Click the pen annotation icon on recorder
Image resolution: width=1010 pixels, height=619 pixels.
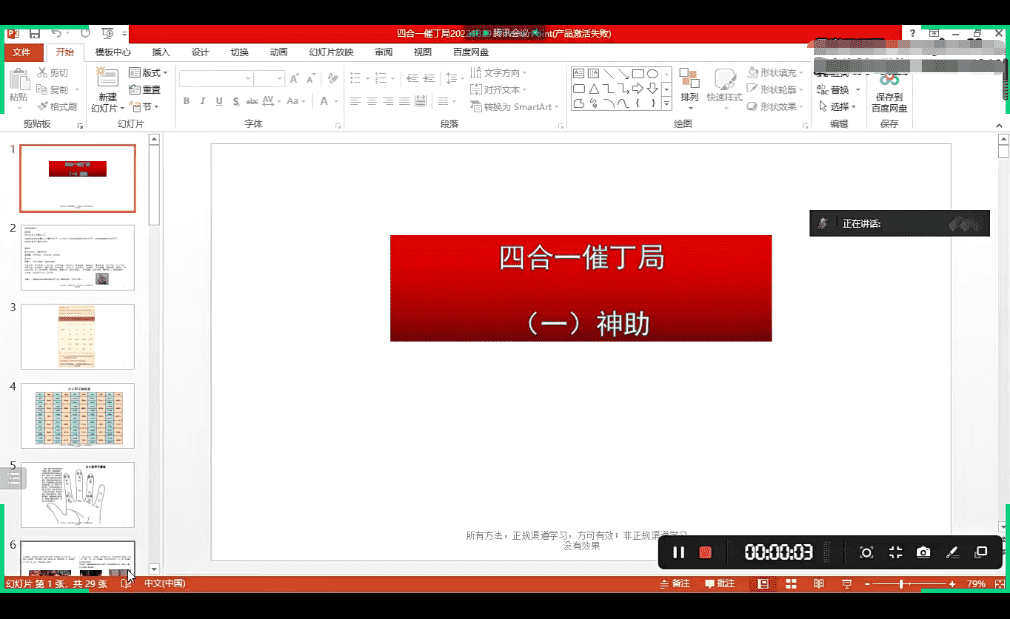(952, 552)
